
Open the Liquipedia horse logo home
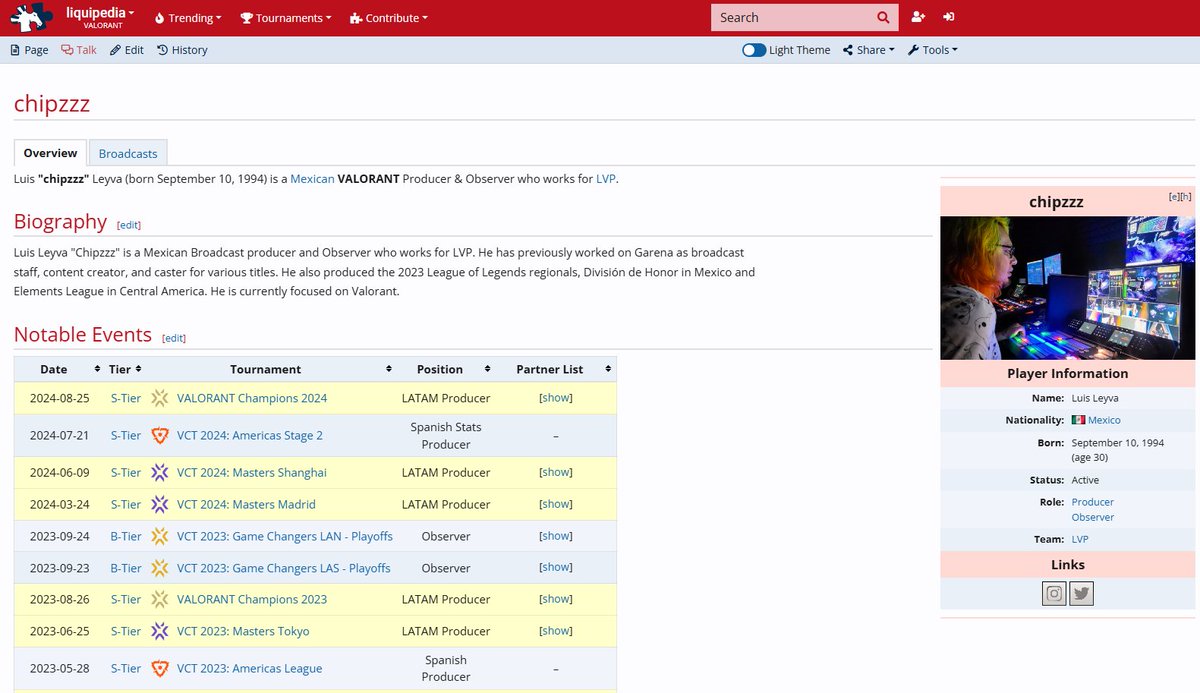(32, 17)
